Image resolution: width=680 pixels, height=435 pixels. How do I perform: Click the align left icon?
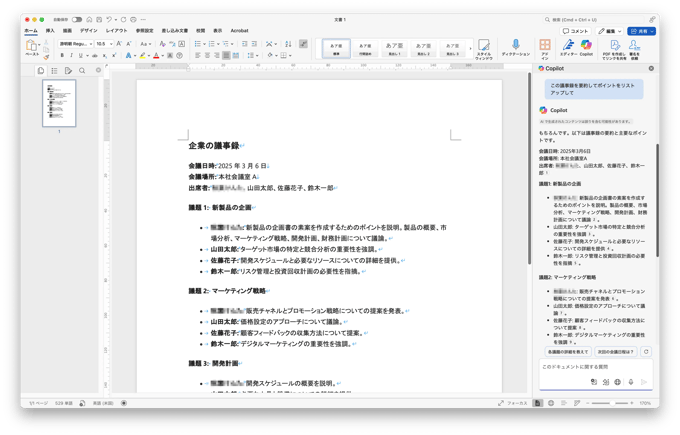click(198, 56)
